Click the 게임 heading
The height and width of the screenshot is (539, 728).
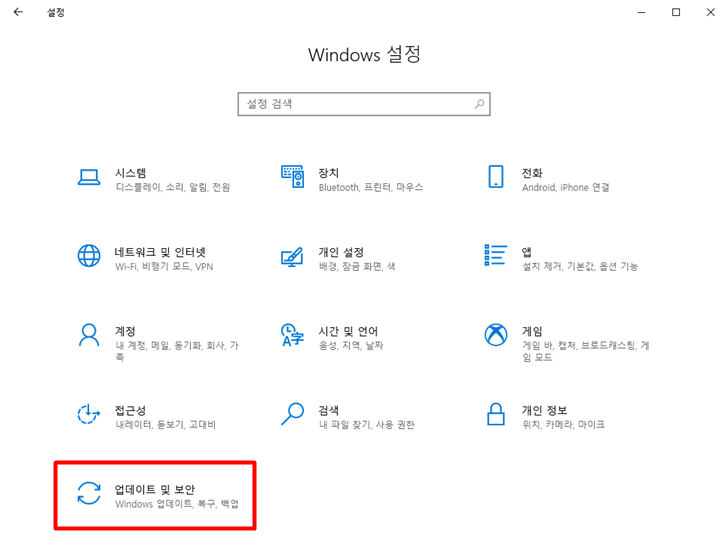(532, 331)
